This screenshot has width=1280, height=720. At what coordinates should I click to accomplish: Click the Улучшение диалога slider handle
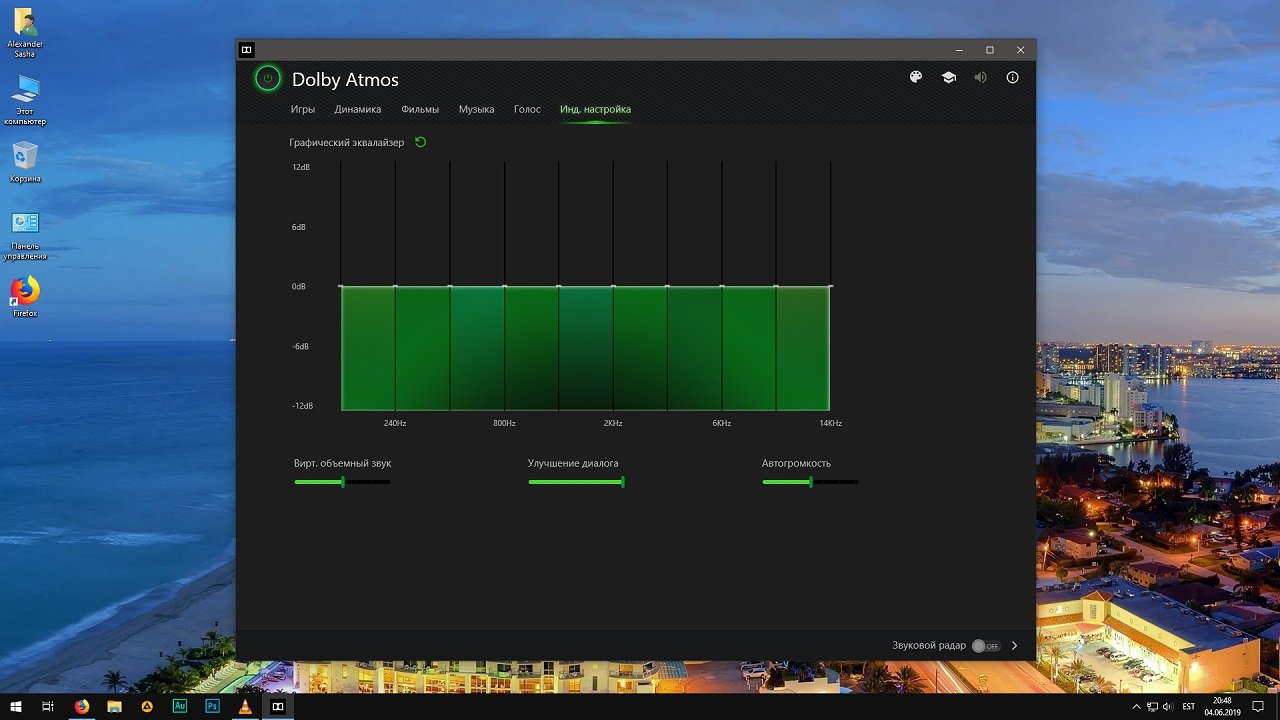point(622,482)
